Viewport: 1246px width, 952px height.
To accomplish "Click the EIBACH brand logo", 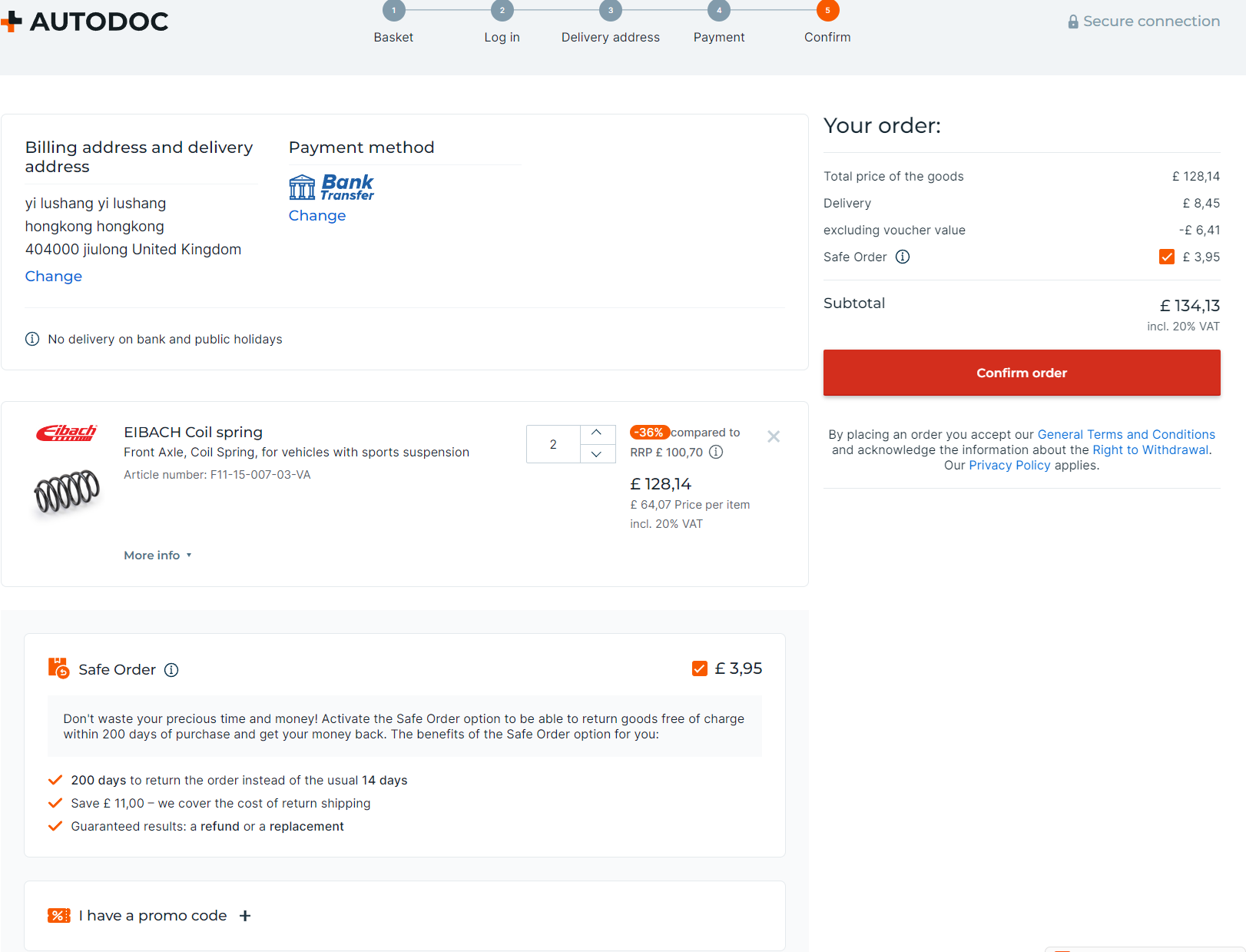I will (66, 433).
